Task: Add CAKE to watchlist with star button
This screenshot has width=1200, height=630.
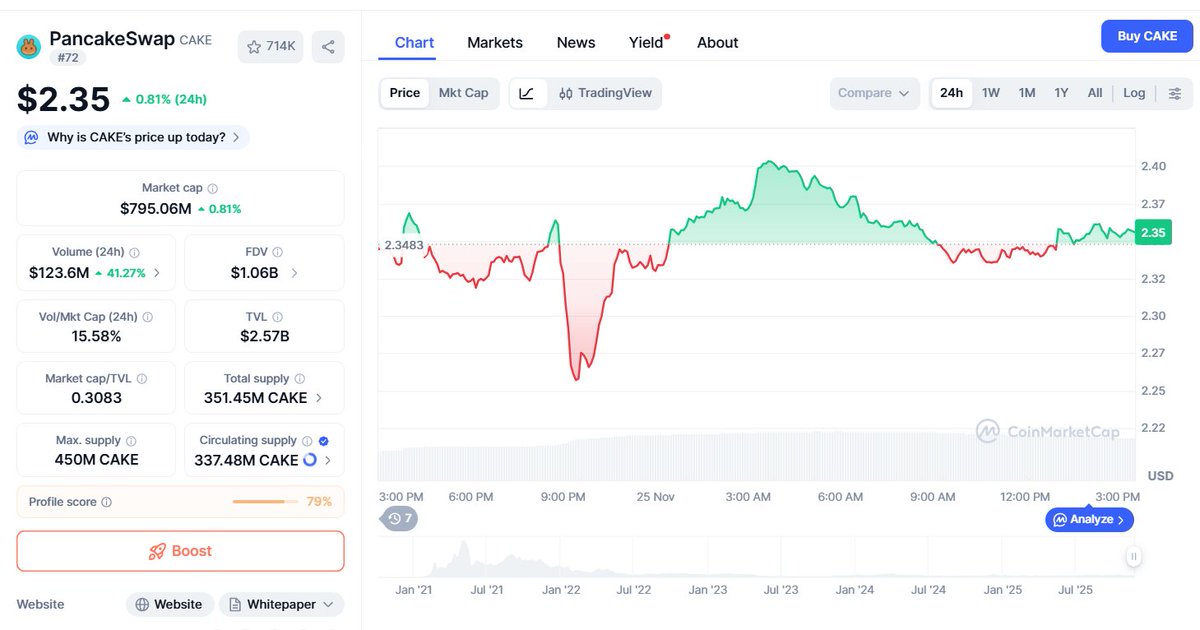Action: (x=271, y=46)
